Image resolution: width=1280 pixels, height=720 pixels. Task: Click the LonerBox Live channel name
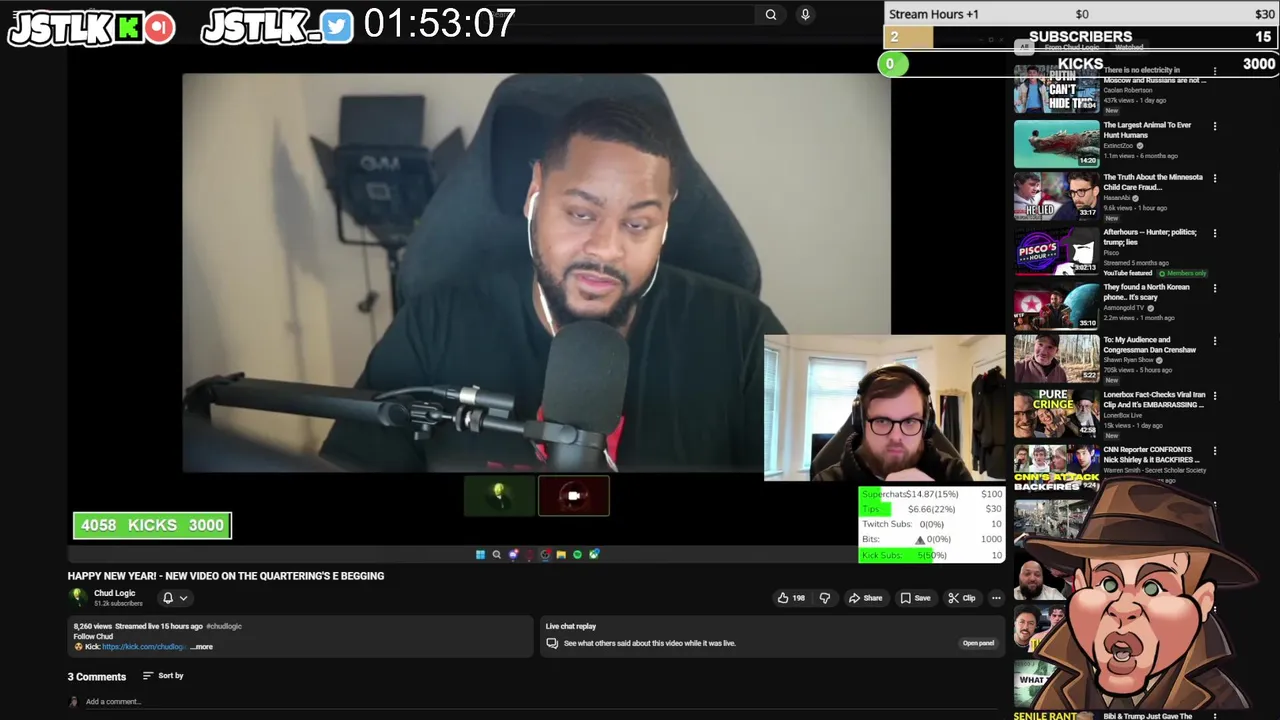pos(1124,415)
